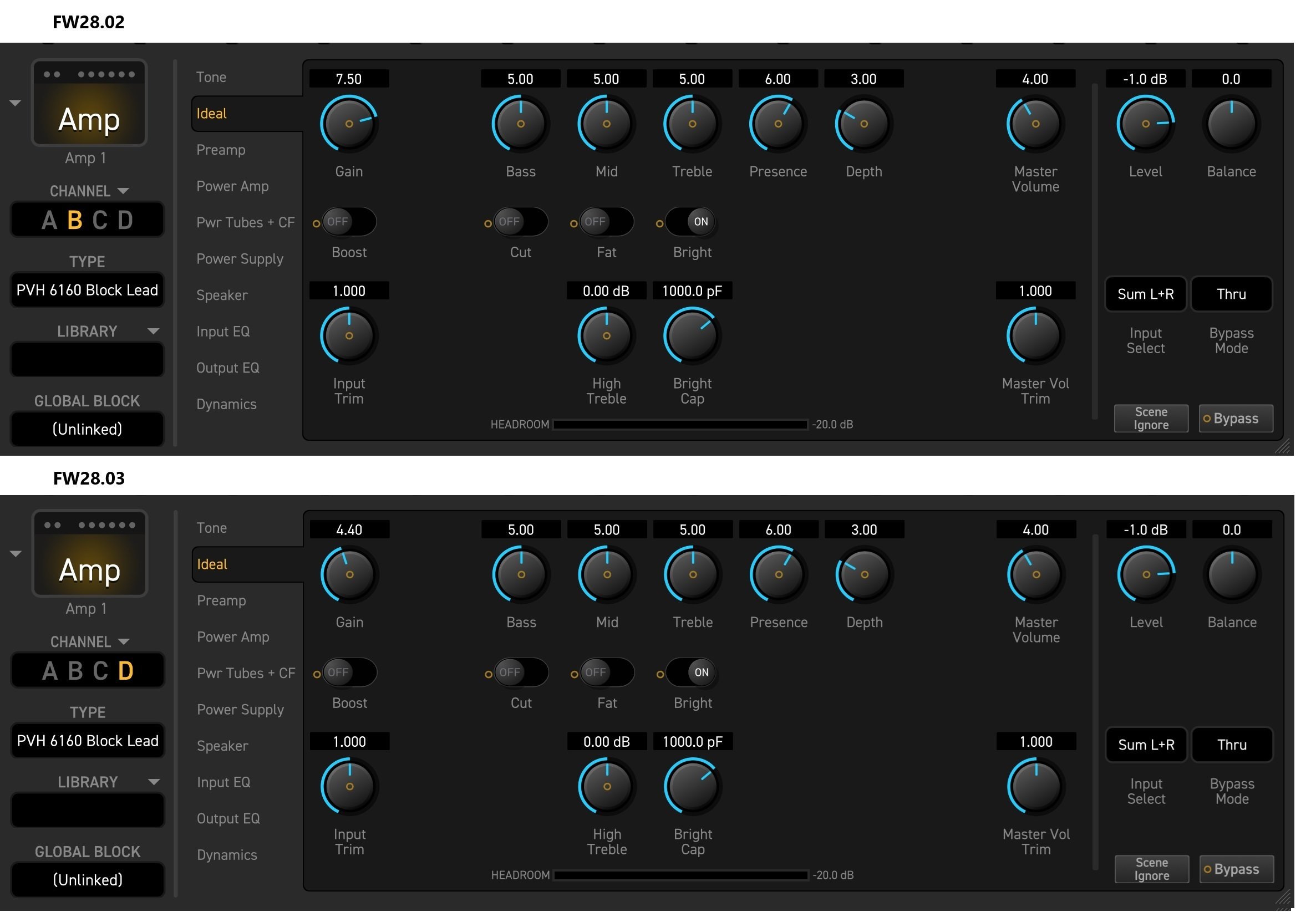Open Global Block Unlinked selector in FW28.02
Image resolution: width=1316 pixels, height=912 pixels.
[87, 429]
